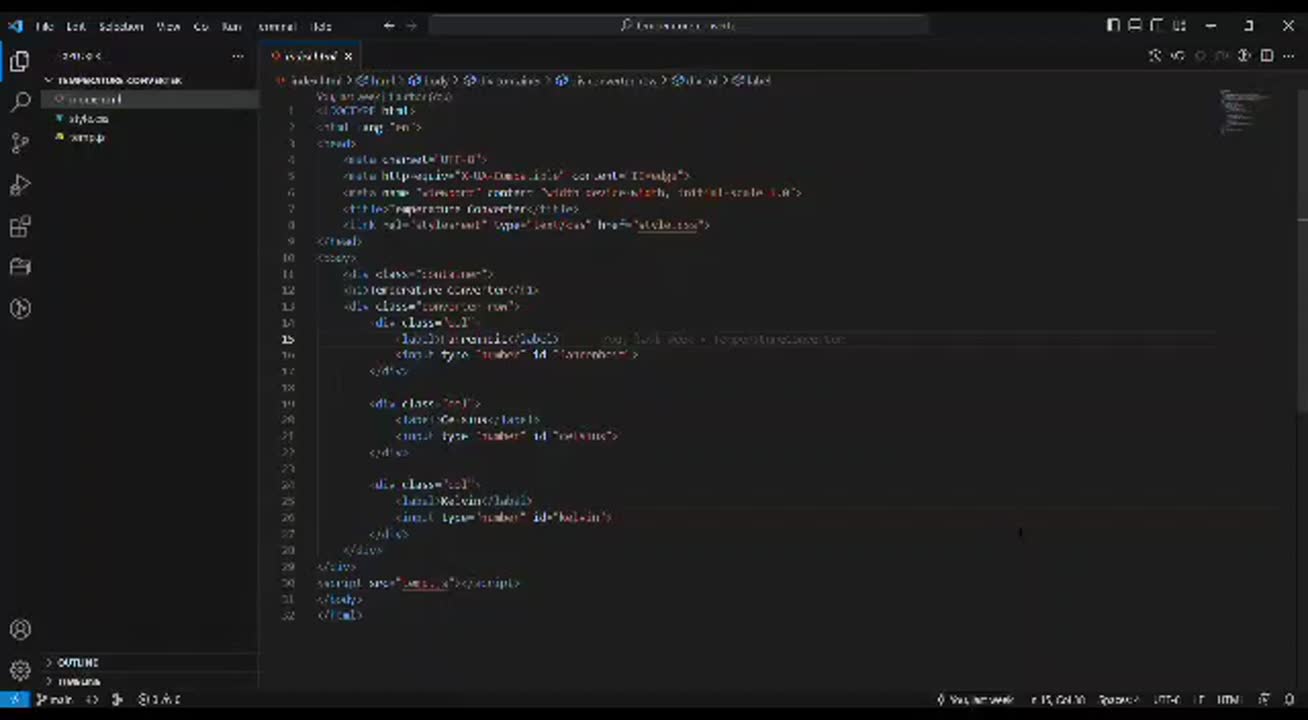
Task: Click the main branch in status bar
Action: click(55, 700)
